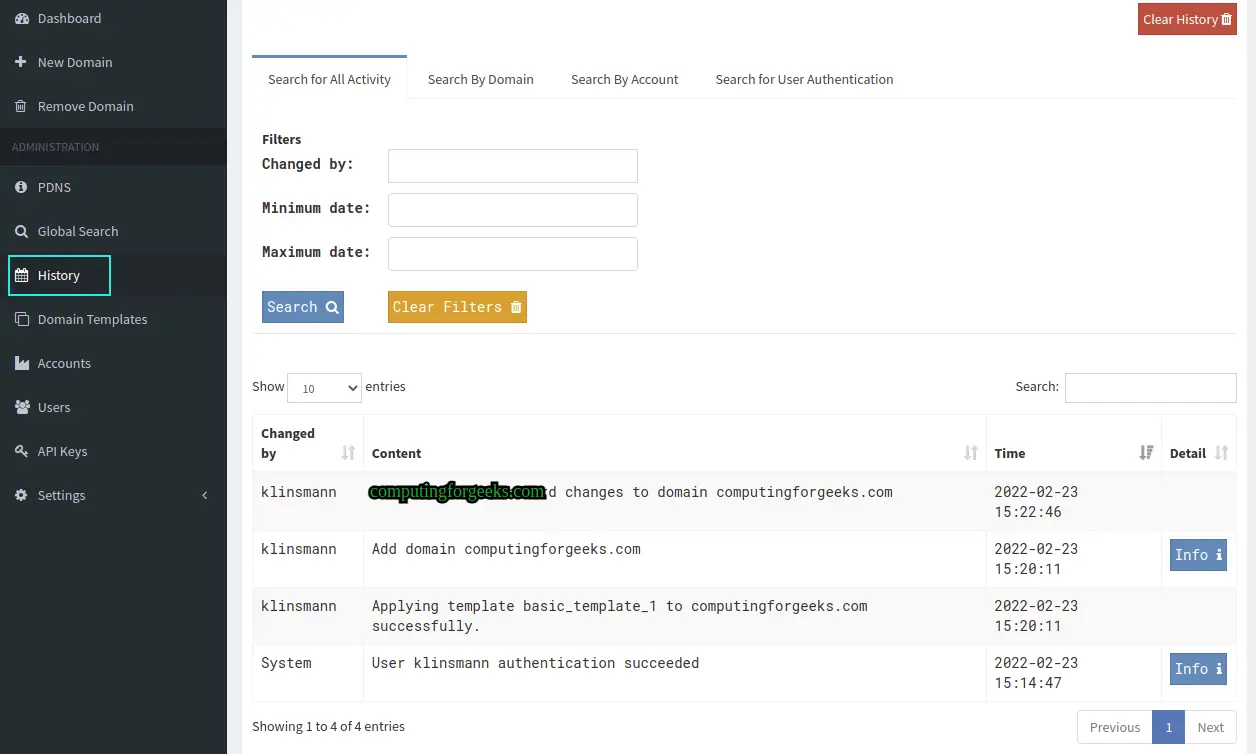
Task: Open Info for Add domain entry
Action: tap(1197, 555)
